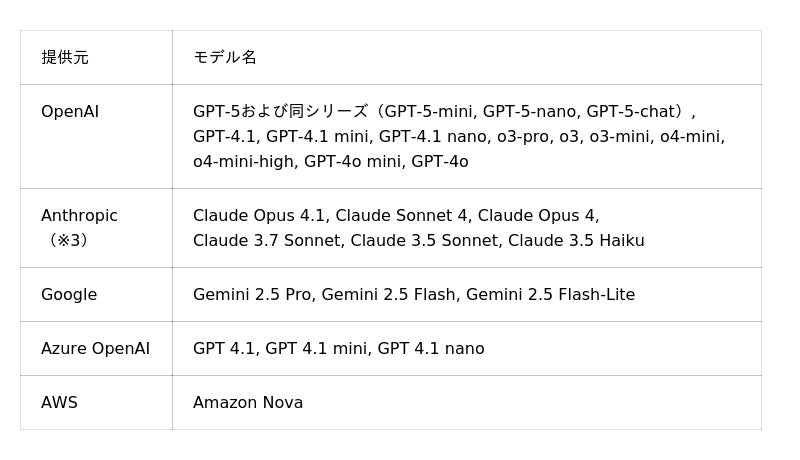Click the モデル名 column header
This screenshot has height=460, width=800.
[225, 58]
